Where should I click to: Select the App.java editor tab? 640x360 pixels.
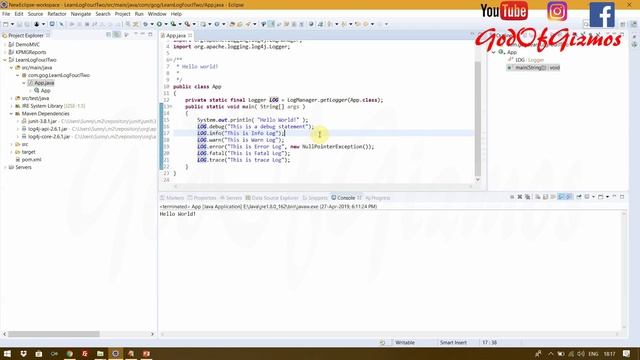(x=176, y=36)
